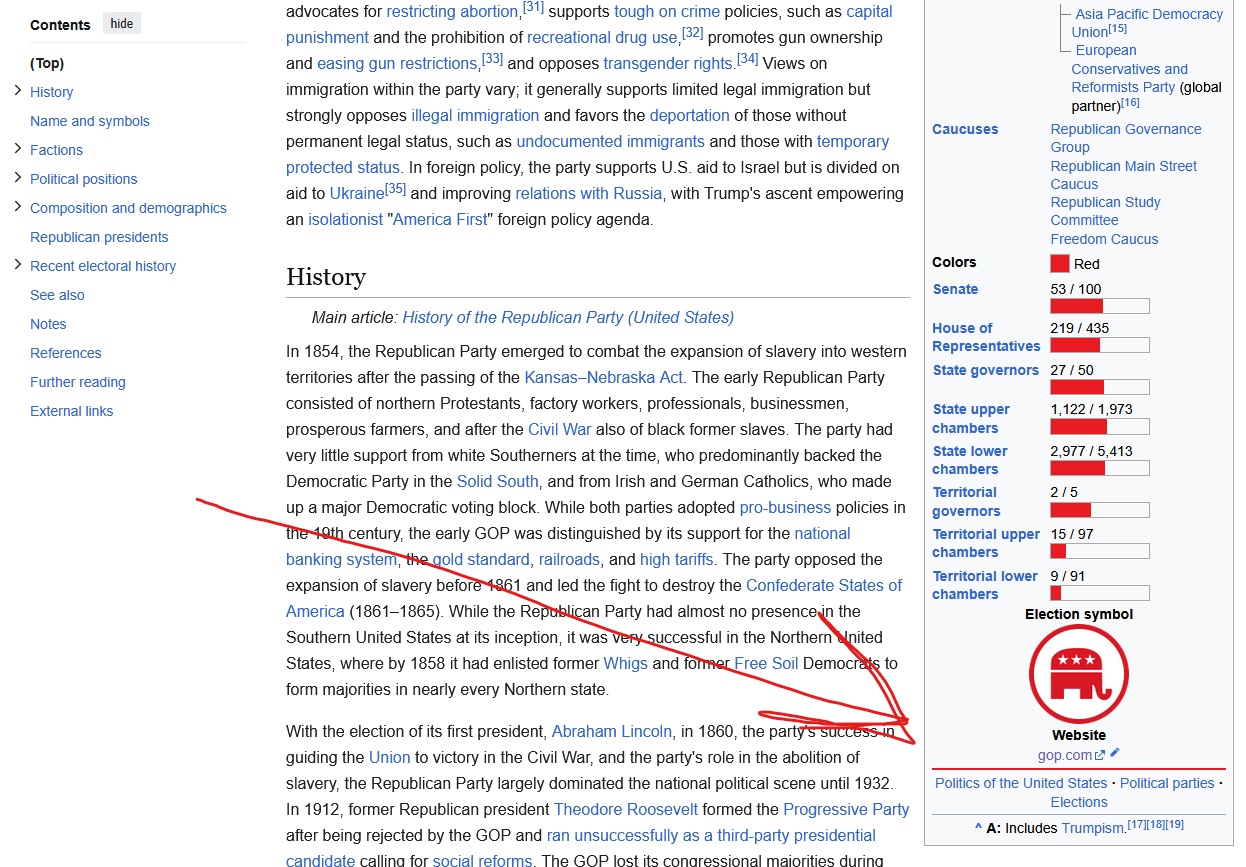
Task: Open the Caucuses label link in infobox
Action: [x=965, y=129]
